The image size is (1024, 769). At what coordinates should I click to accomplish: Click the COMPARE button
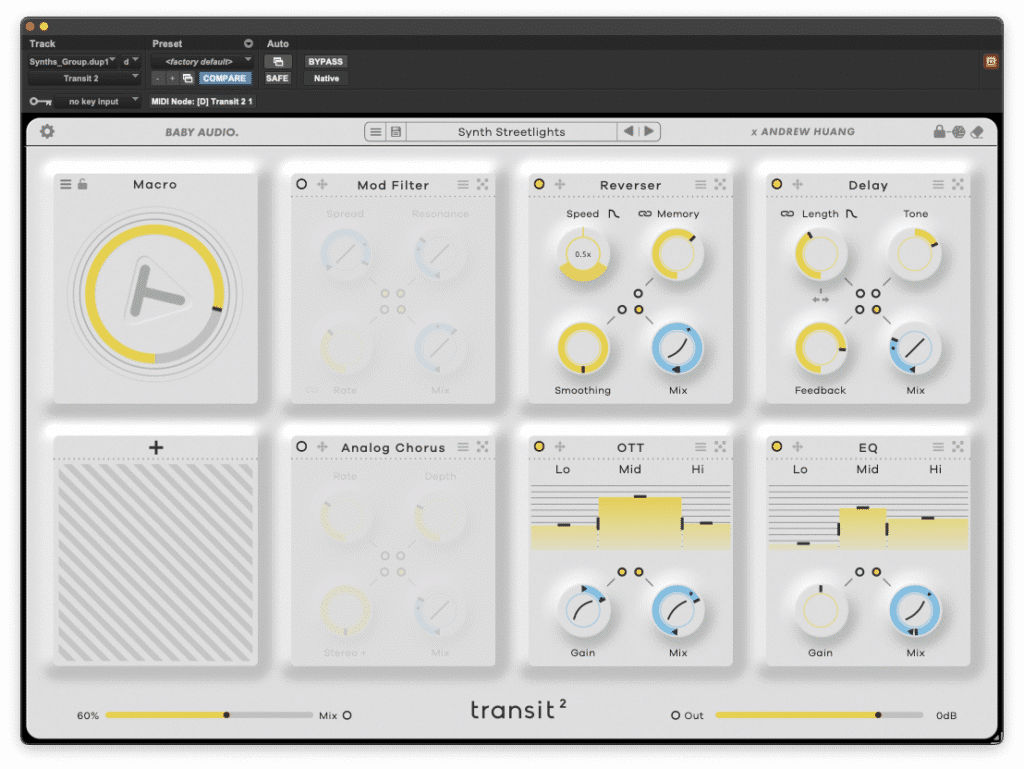(224, 78)
